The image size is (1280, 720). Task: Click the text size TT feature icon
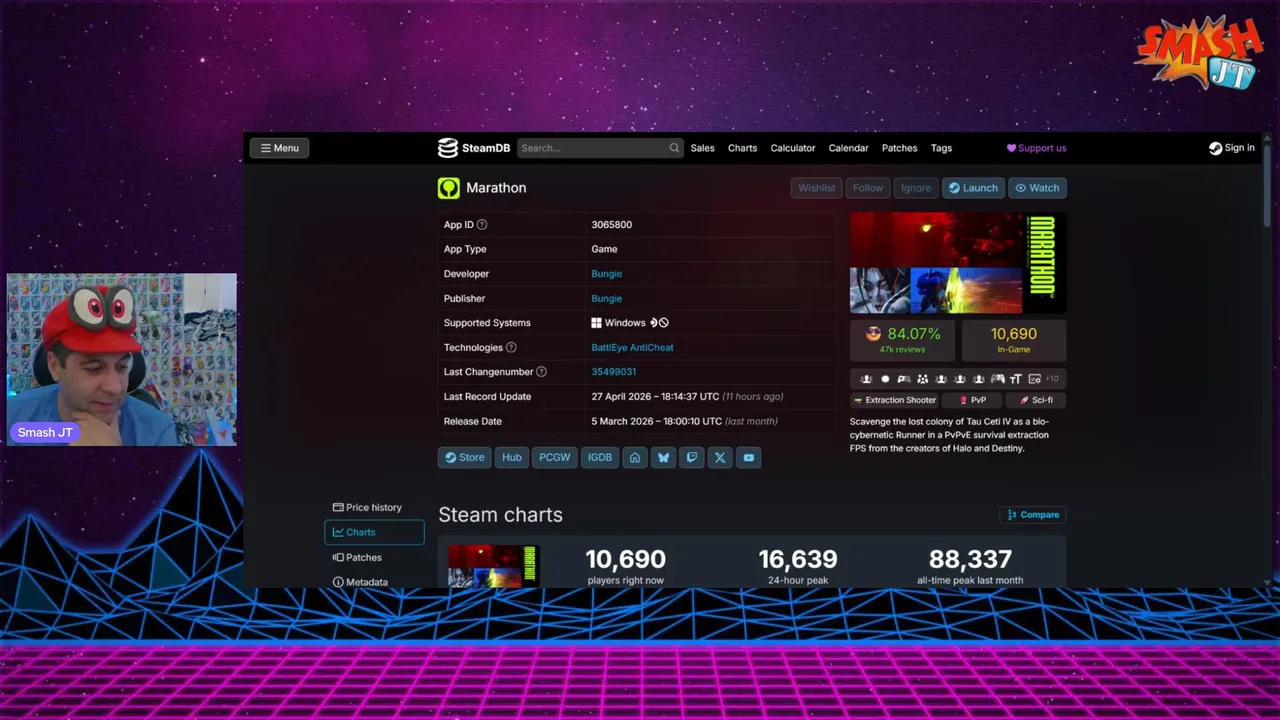tap(1015, 379)
